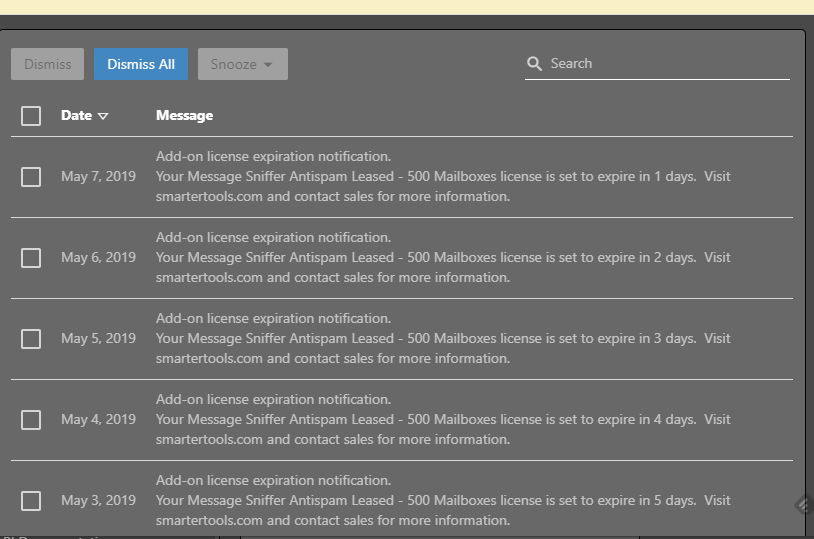Image resolution: width=814 pixels, height=539 pixels.
Task: Open the notification expiring in 2 days
Action: click(442, 258)
